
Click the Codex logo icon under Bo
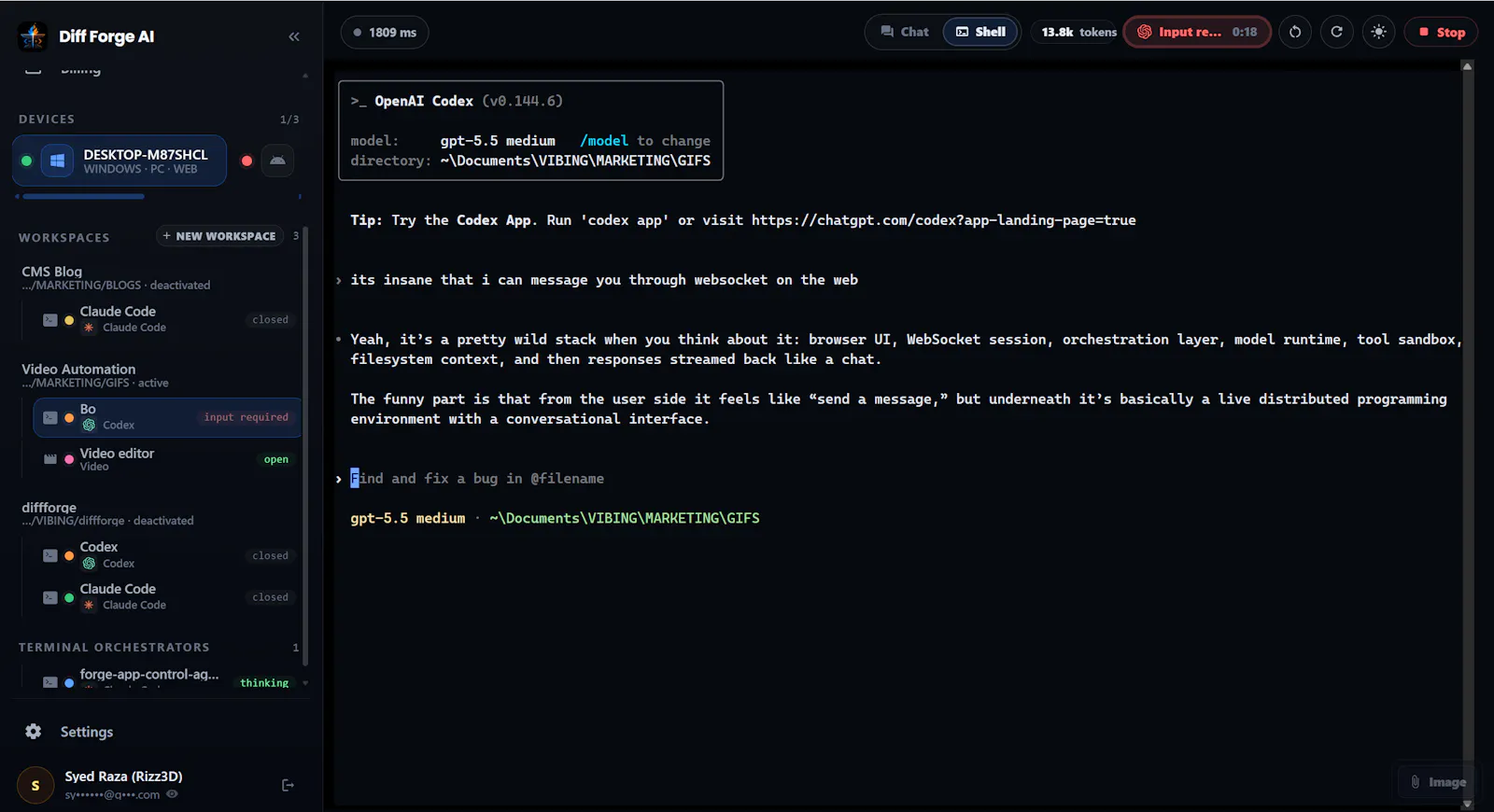pyautogui.click(x=89, y=425)
